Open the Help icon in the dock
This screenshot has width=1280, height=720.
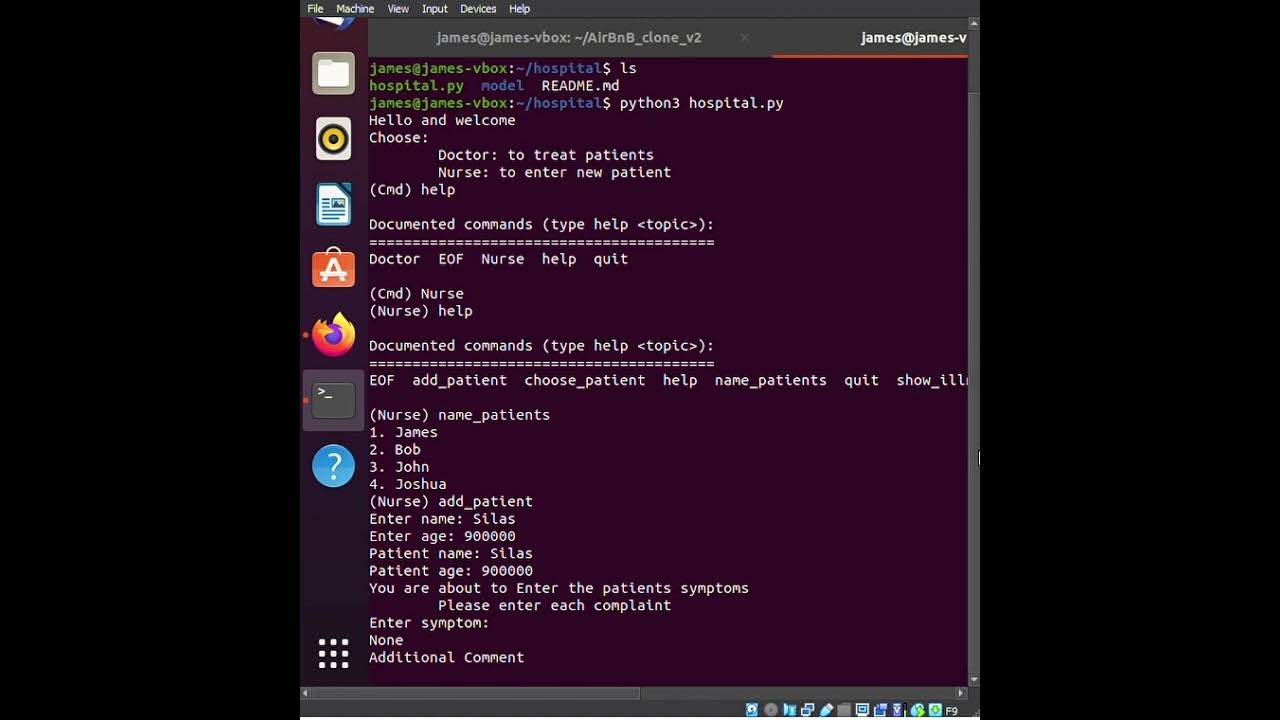tap(333, 466)
